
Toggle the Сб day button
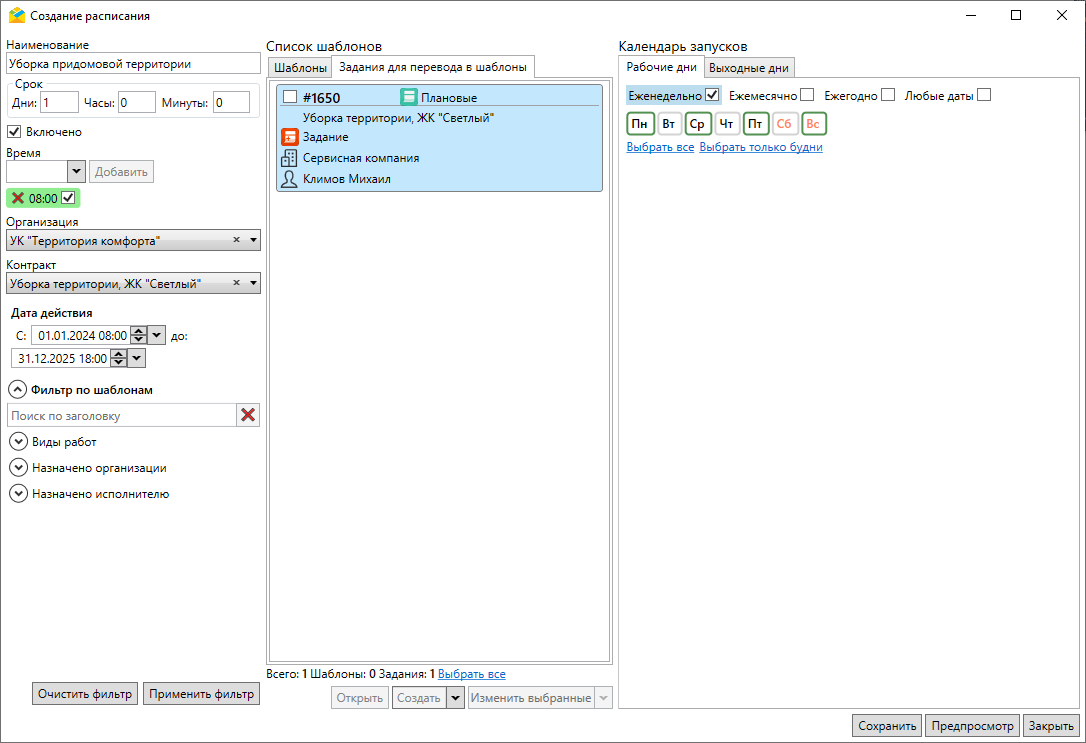coord(784,124)
